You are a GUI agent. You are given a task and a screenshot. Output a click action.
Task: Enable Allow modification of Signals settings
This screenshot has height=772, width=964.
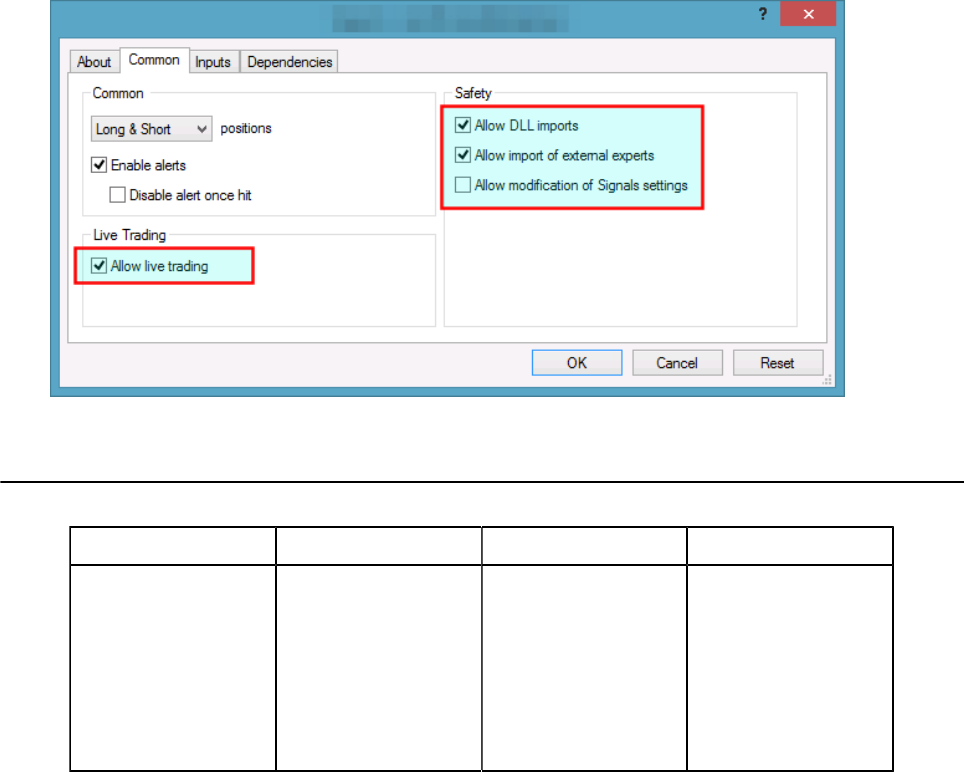coord(462,184)
